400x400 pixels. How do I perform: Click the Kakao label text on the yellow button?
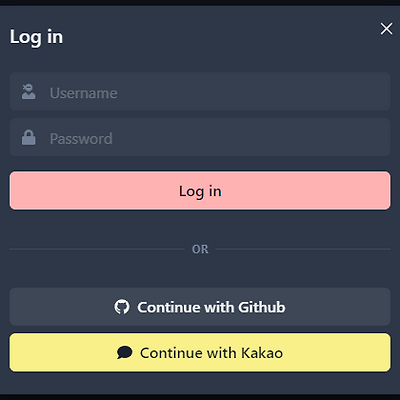262,353
